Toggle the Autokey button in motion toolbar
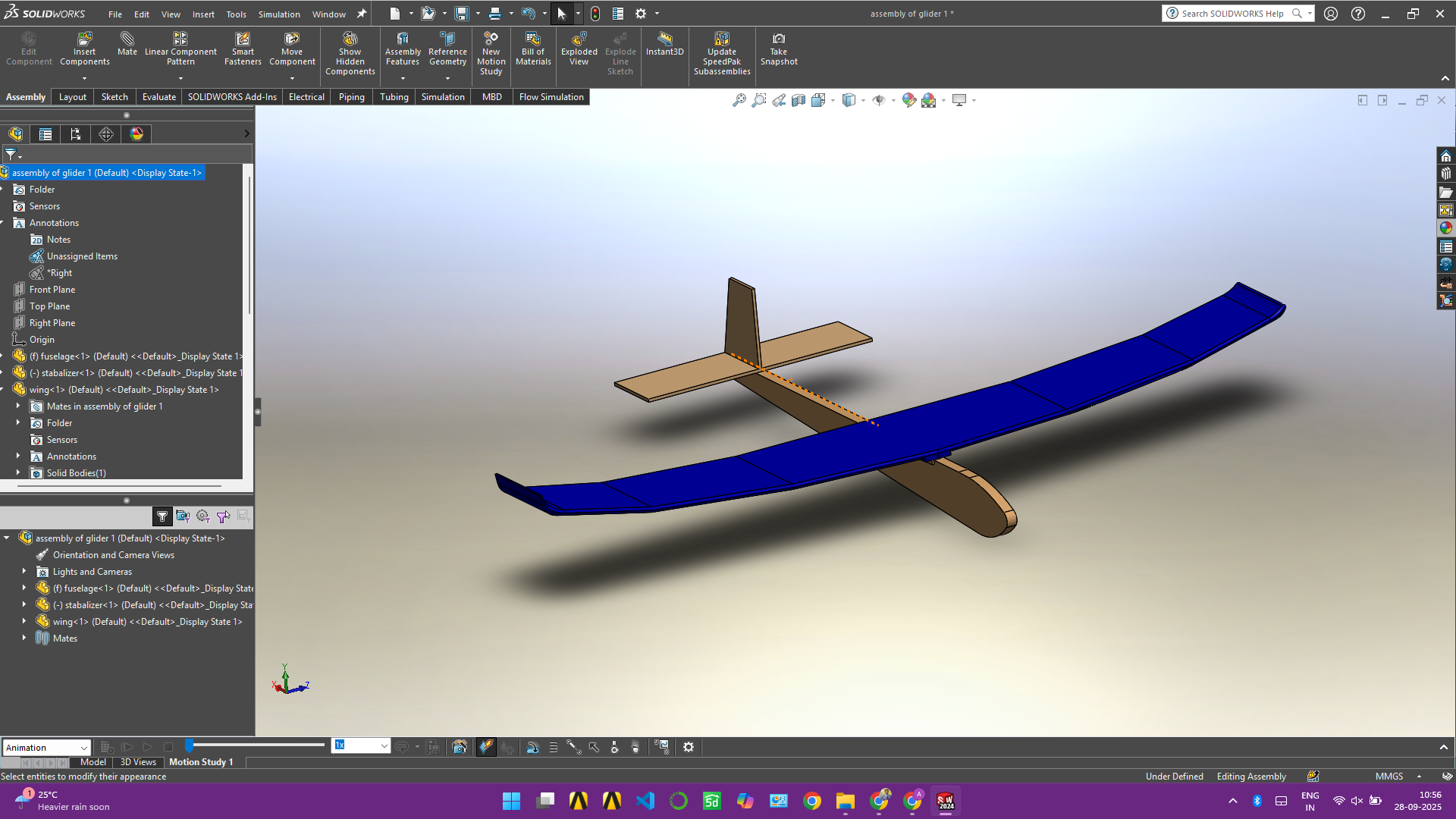The height and width of the screenshot is (819, 1456). point(486,747)
